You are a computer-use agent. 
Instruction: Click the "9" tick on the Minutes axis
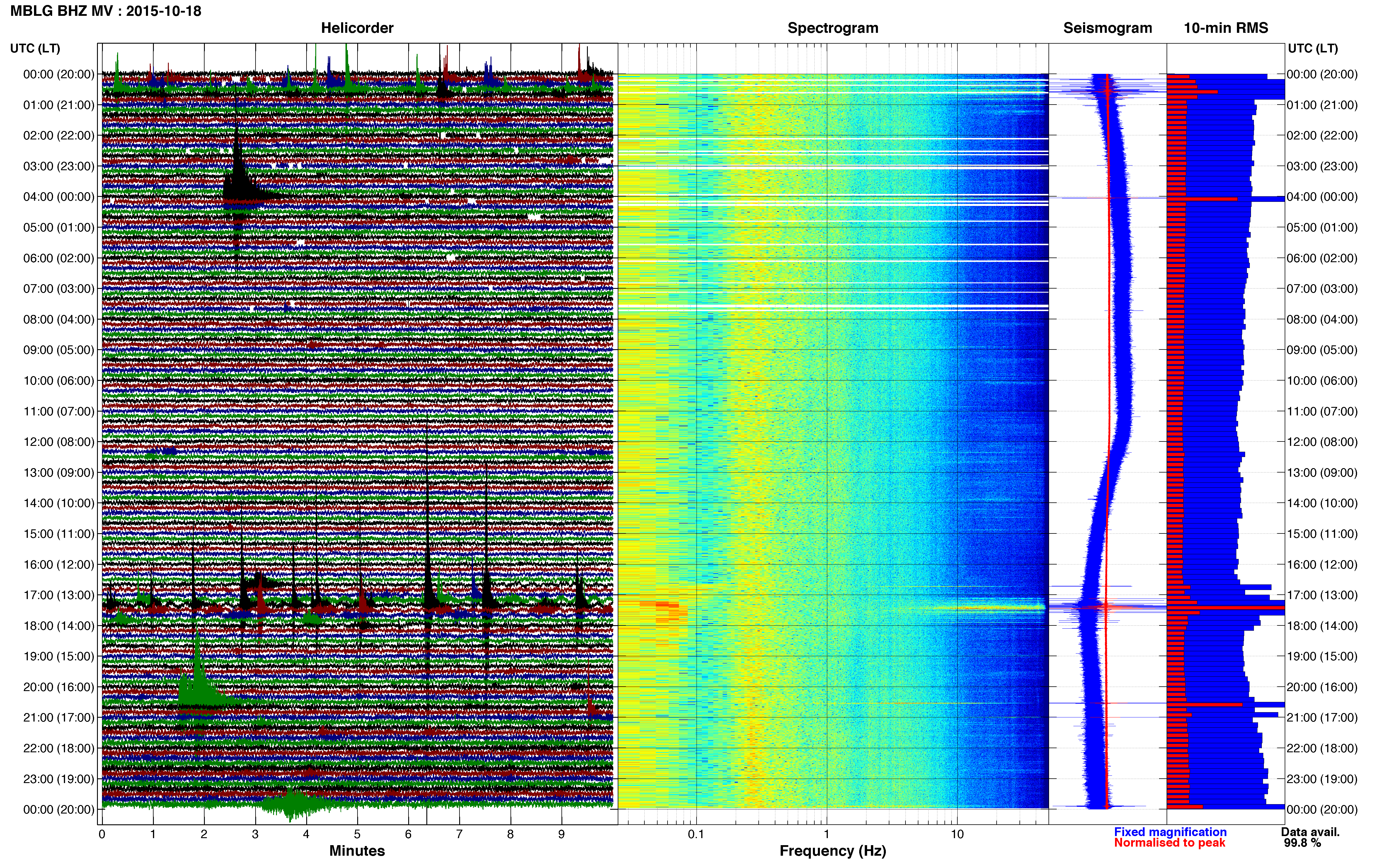[x=561, y=834]
